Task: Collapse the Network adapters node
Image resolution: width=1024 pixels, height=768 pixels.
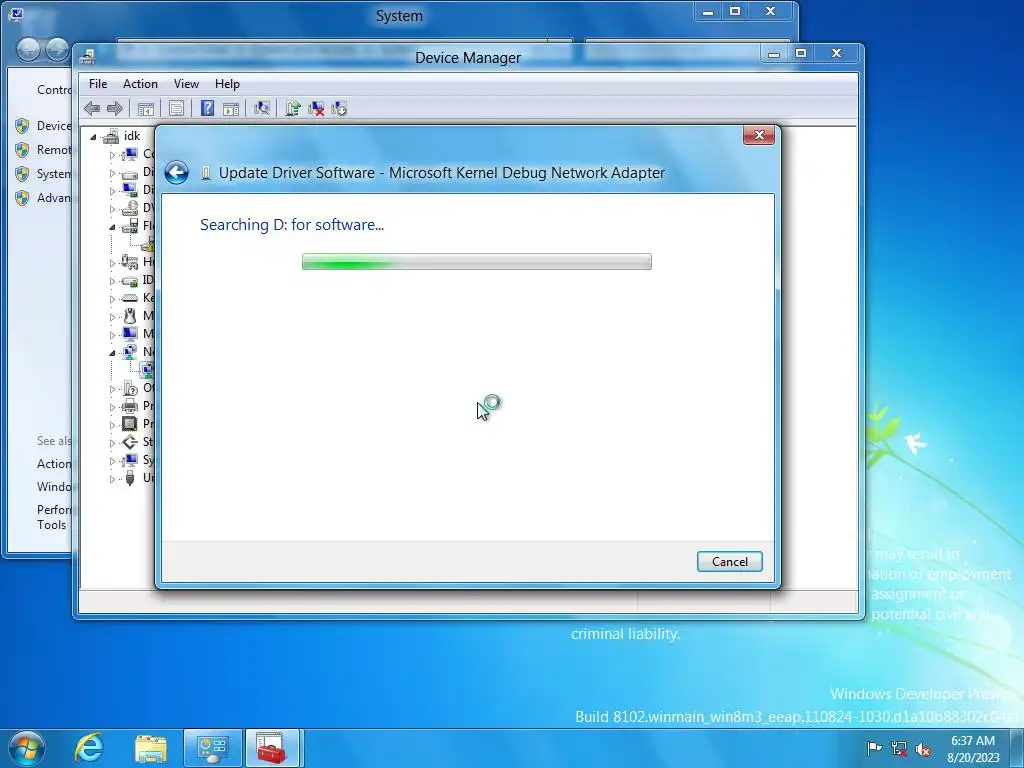Action: [112, 353]
